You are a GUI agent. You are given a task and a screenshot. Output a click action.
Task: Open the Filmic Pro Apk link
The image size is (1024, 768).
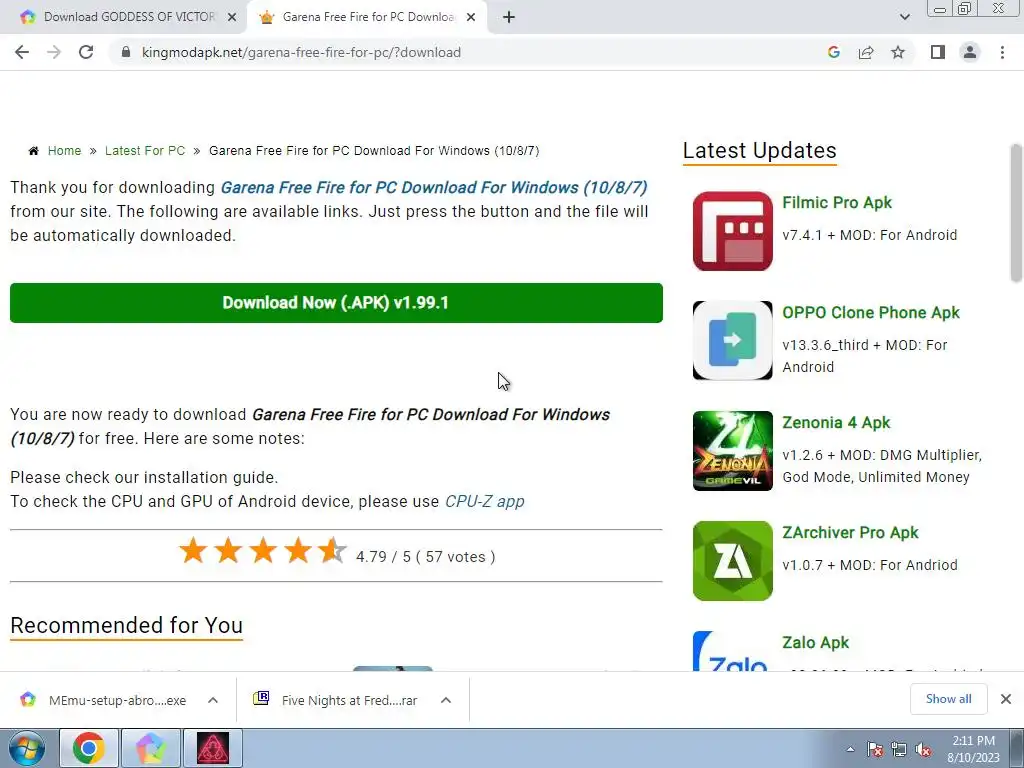837,202
